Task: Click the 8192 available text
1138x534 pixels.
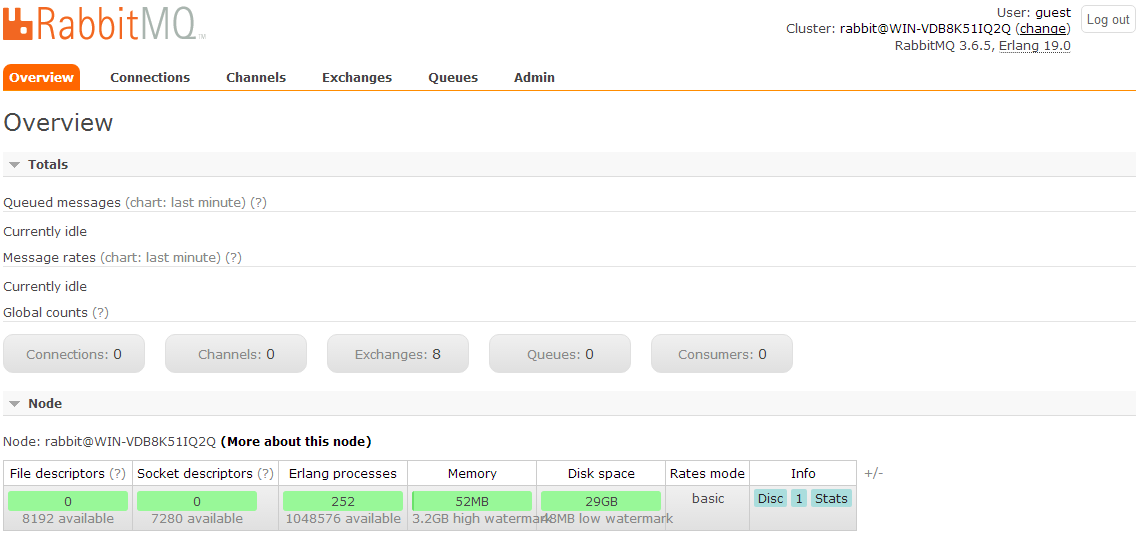Action: point(67,519)
